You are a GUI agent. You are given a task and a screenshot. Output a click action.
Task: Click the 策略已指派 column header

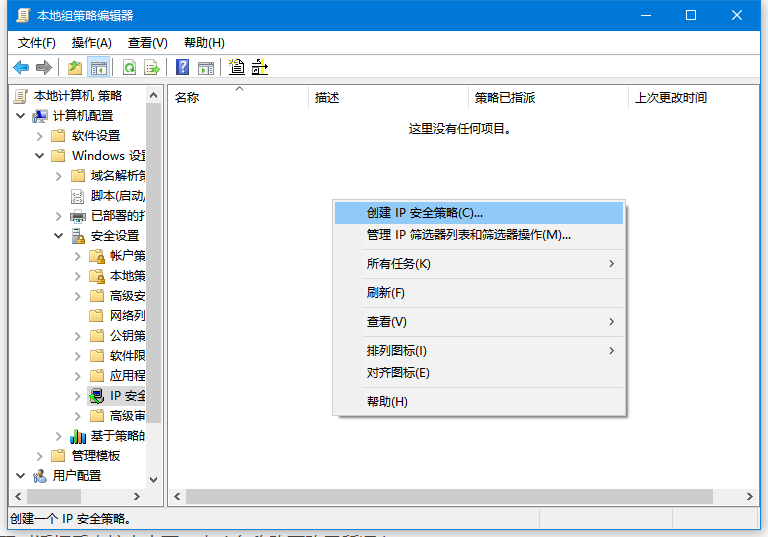coord(548,98)
